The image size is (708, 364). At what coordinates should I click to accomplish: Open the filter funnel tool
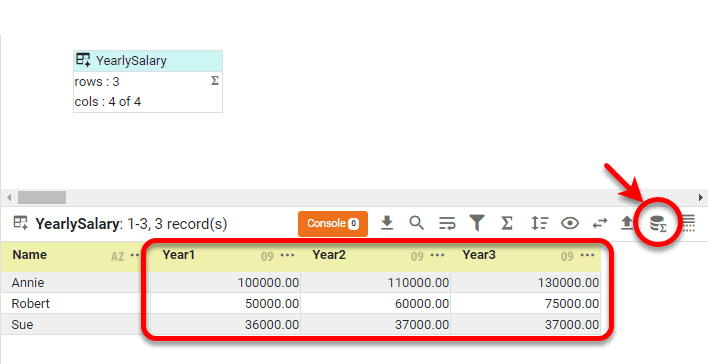(x=477, y=223)
